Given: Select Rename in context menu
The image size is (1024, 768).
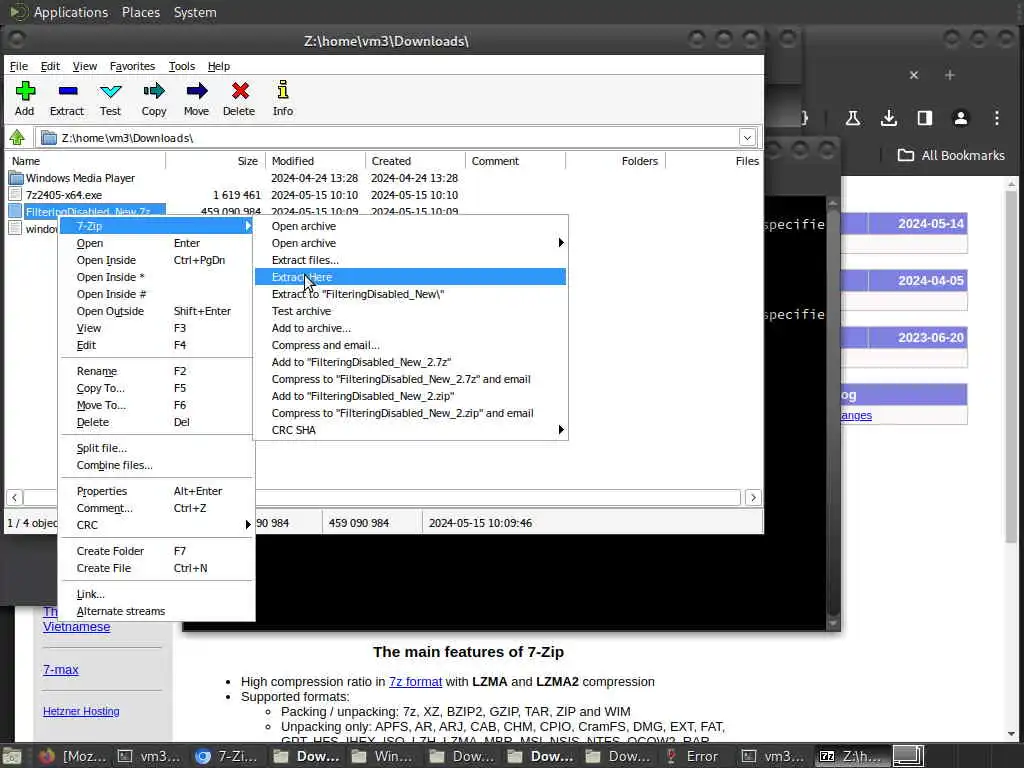Looking at the screenshot, I should click(x=155, y=371).
